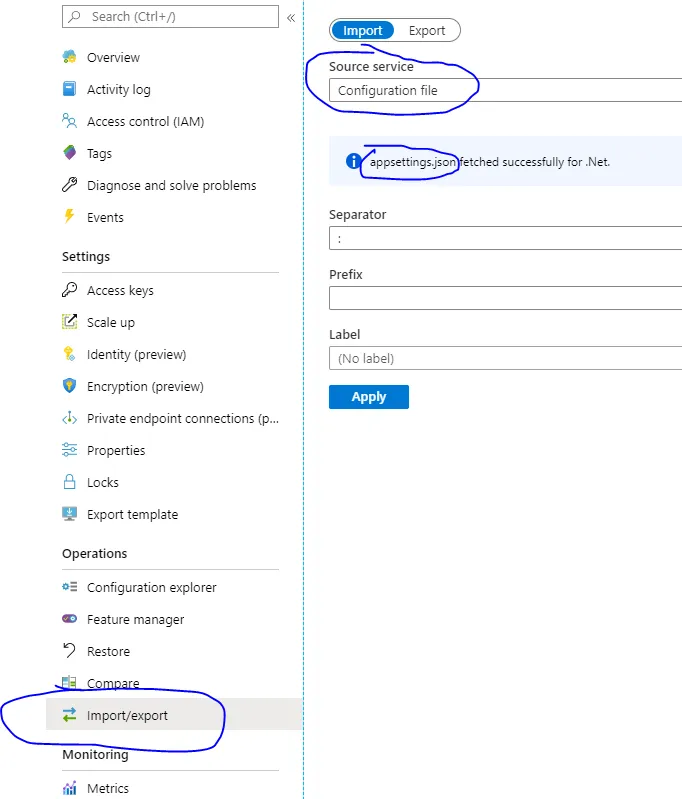Switch toggle to Export
Viewport: 682px width, 799px height.
coord(427,31)
